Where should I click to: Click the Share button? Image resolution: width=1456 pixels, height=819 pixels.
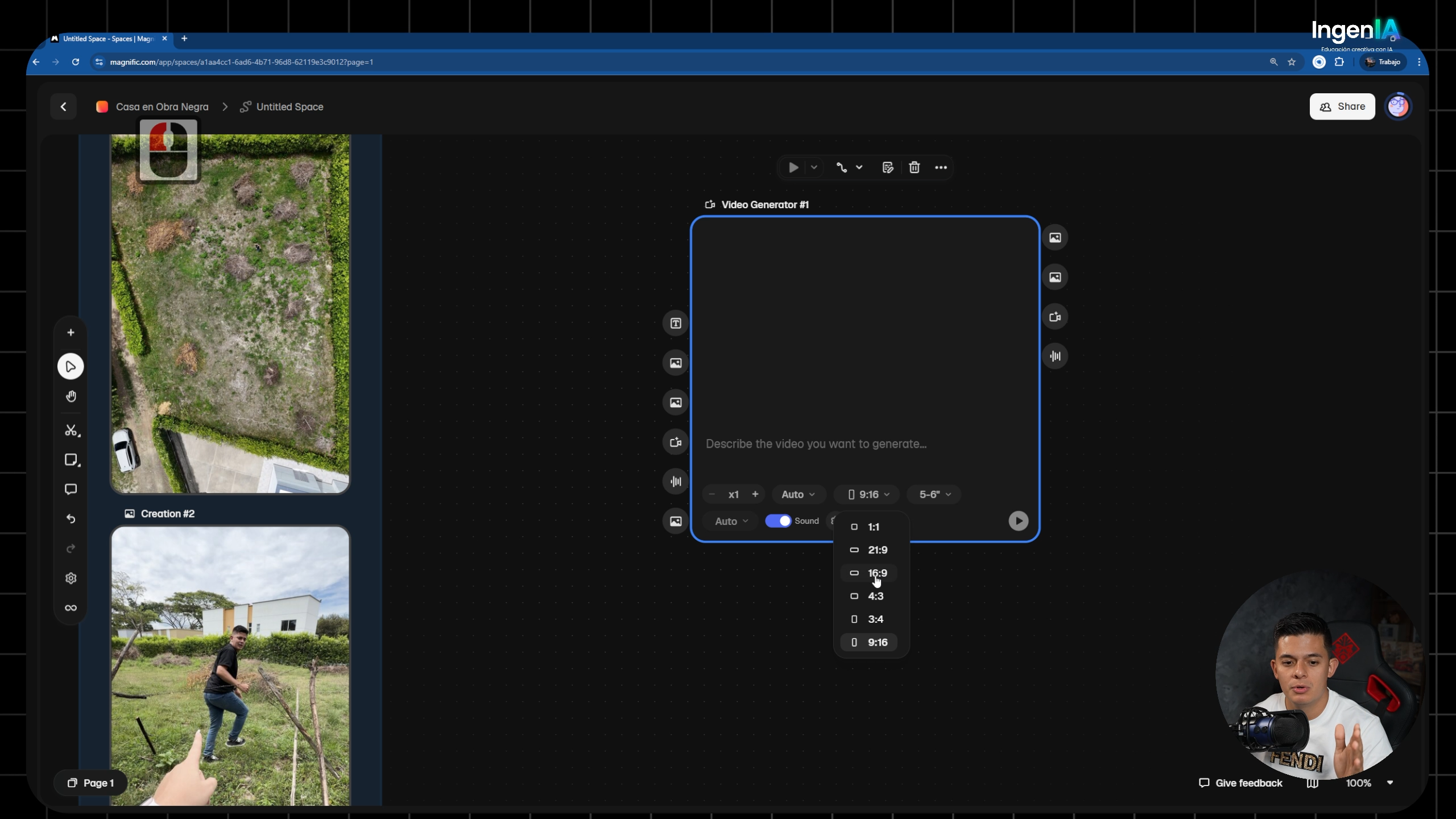(1342, 106)
